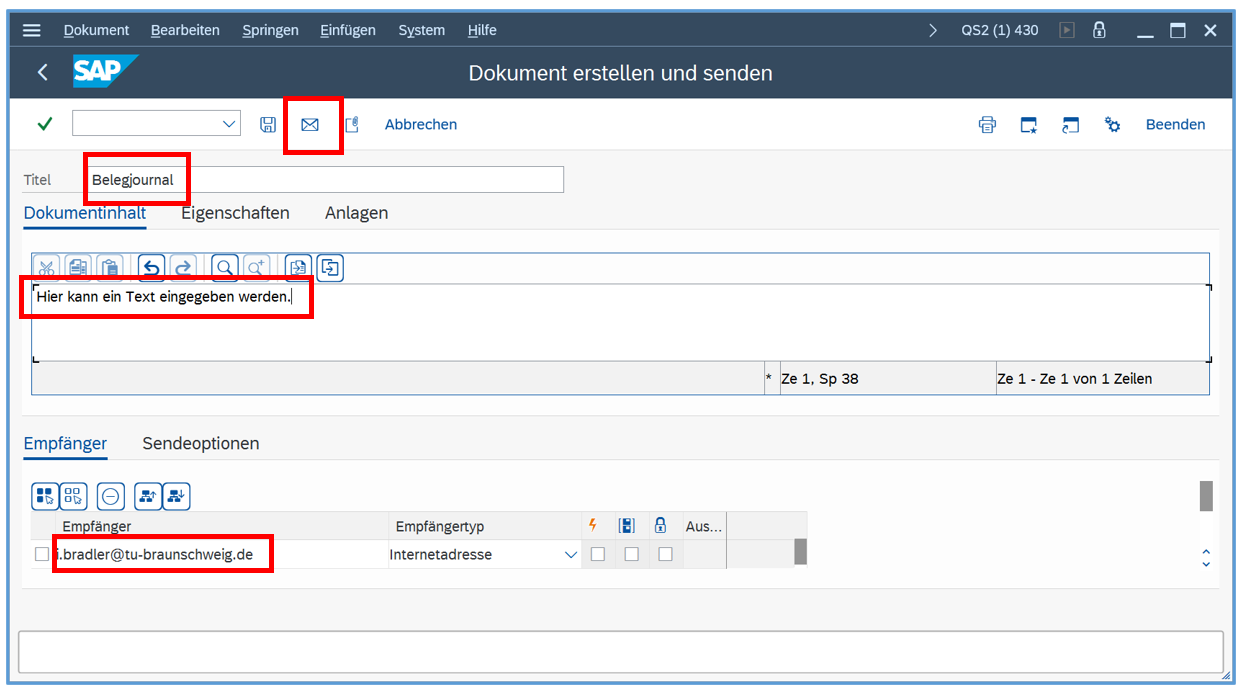Screen dimensions: 1237x688
Task: Enable the checkbox under the lock icon
Action: pos(665,554)
